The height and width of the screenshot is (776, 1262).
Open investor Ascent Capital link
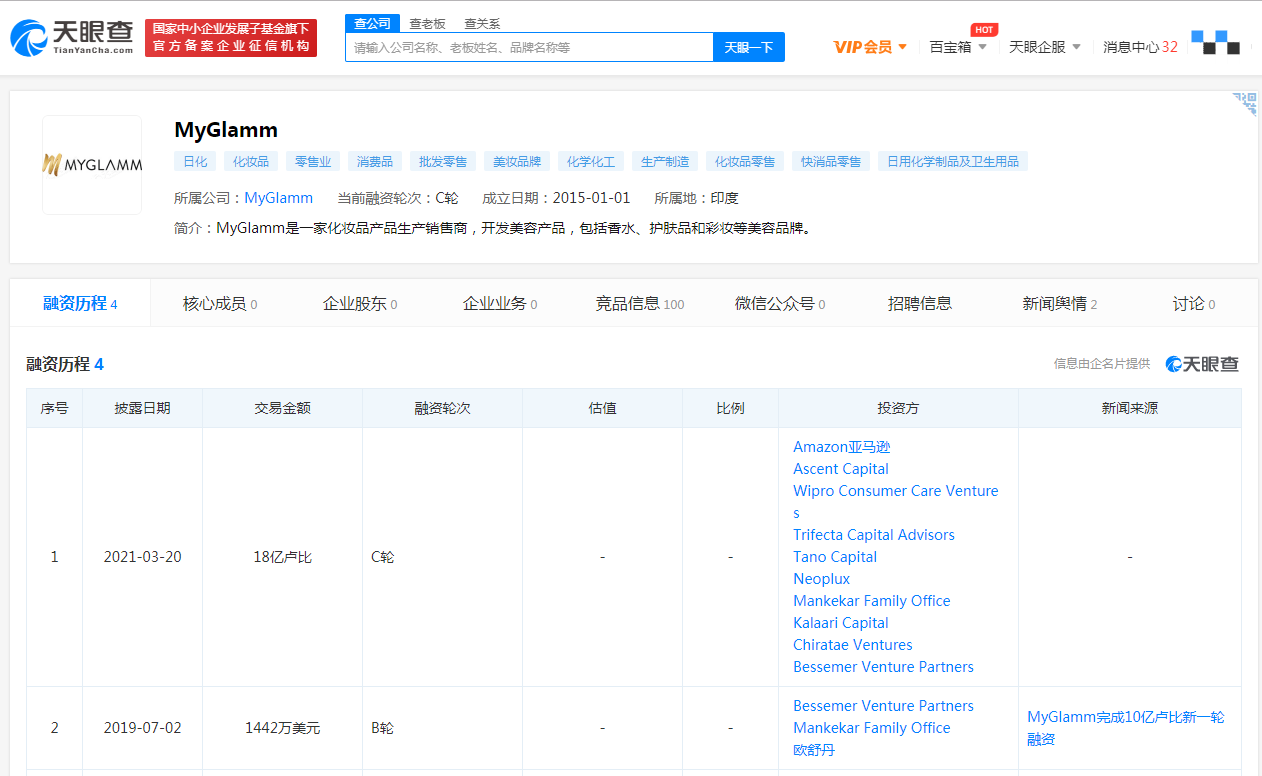(841, 469)
